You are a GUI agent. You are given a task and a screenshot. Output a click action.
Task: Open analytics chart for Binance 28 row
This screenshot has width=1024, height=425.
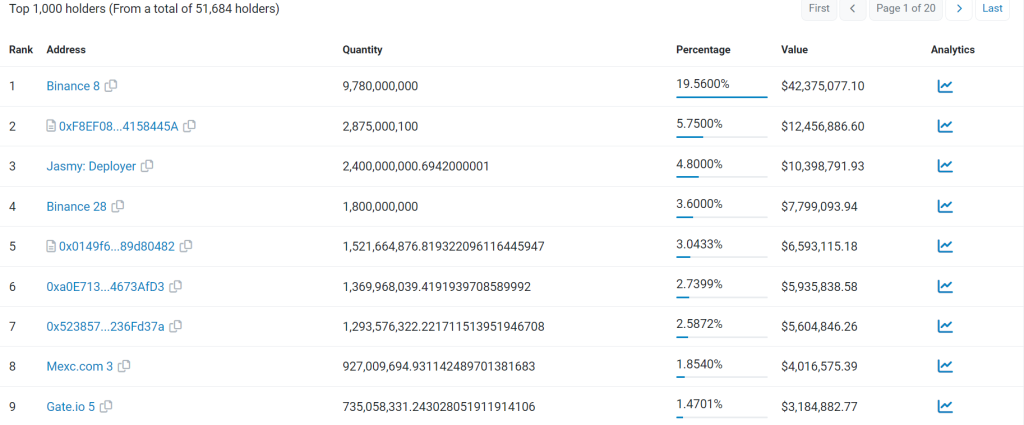coord(945,206)
